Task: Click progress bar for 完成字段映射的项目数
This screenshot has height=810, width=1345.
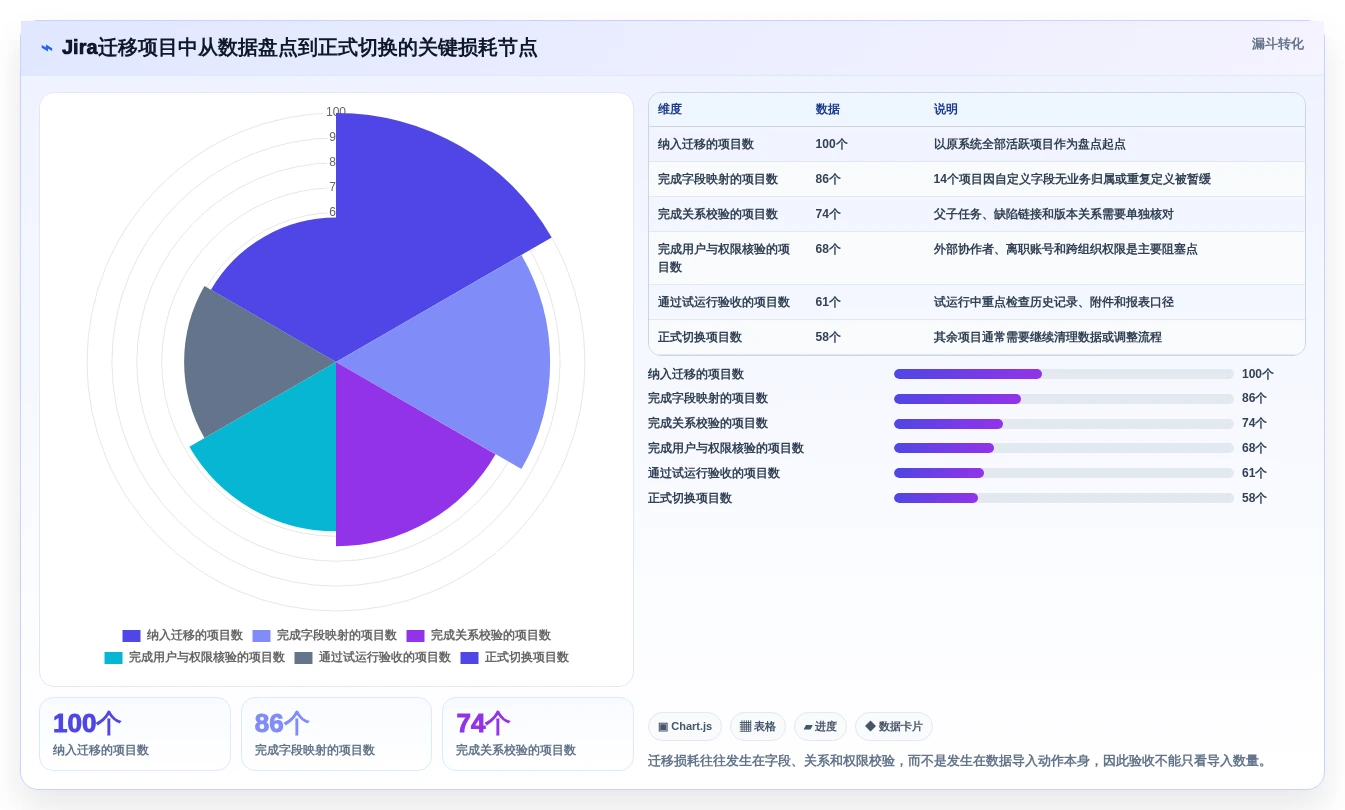Action: 1064,399
